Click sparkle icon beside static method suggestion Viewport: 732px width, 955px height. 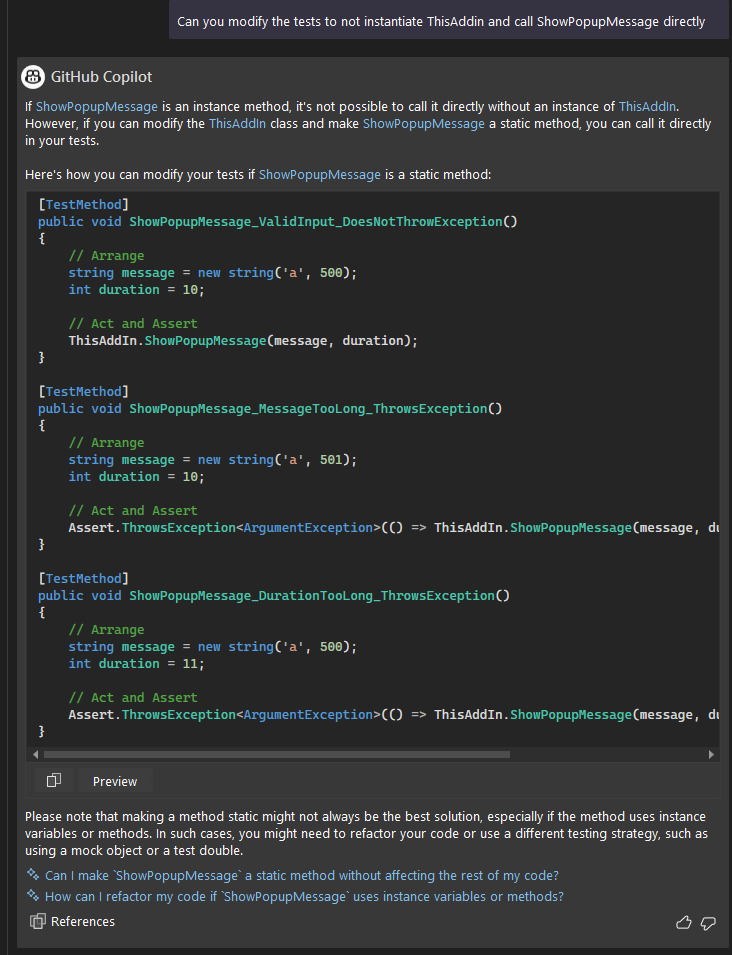tap(33, 875)
